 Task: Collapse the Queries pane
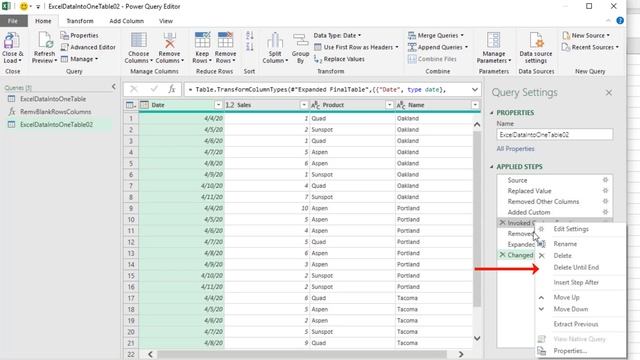tap(113, 87)
